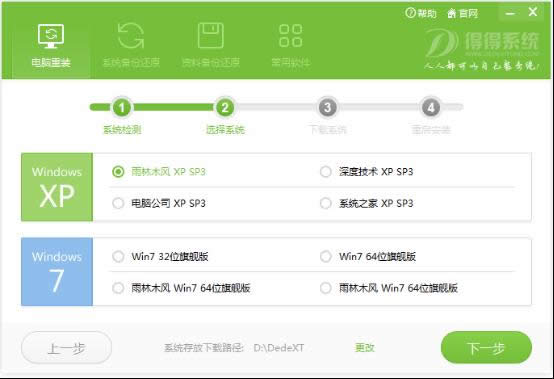Click the 帮助 question mark icon

410,13
